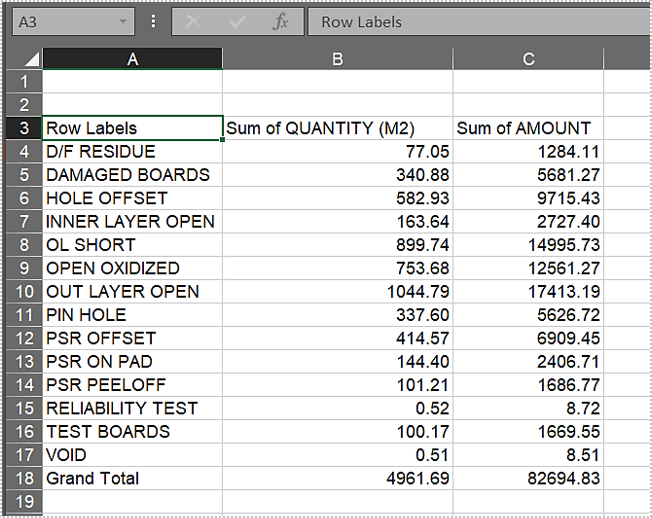Click the Row Labels cell
The width and height of the screenshot is (652, 518).
click(x=132, y=128)
